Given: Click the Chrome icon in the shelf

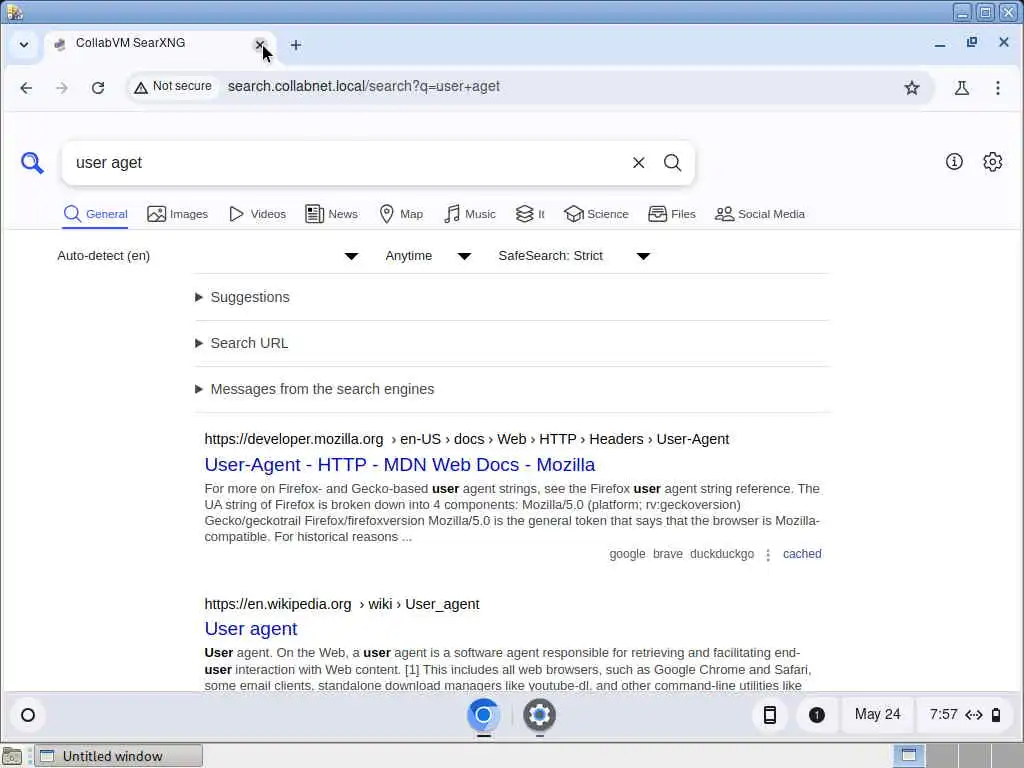Looking at the screenshot, I should (x=483, y=715).
